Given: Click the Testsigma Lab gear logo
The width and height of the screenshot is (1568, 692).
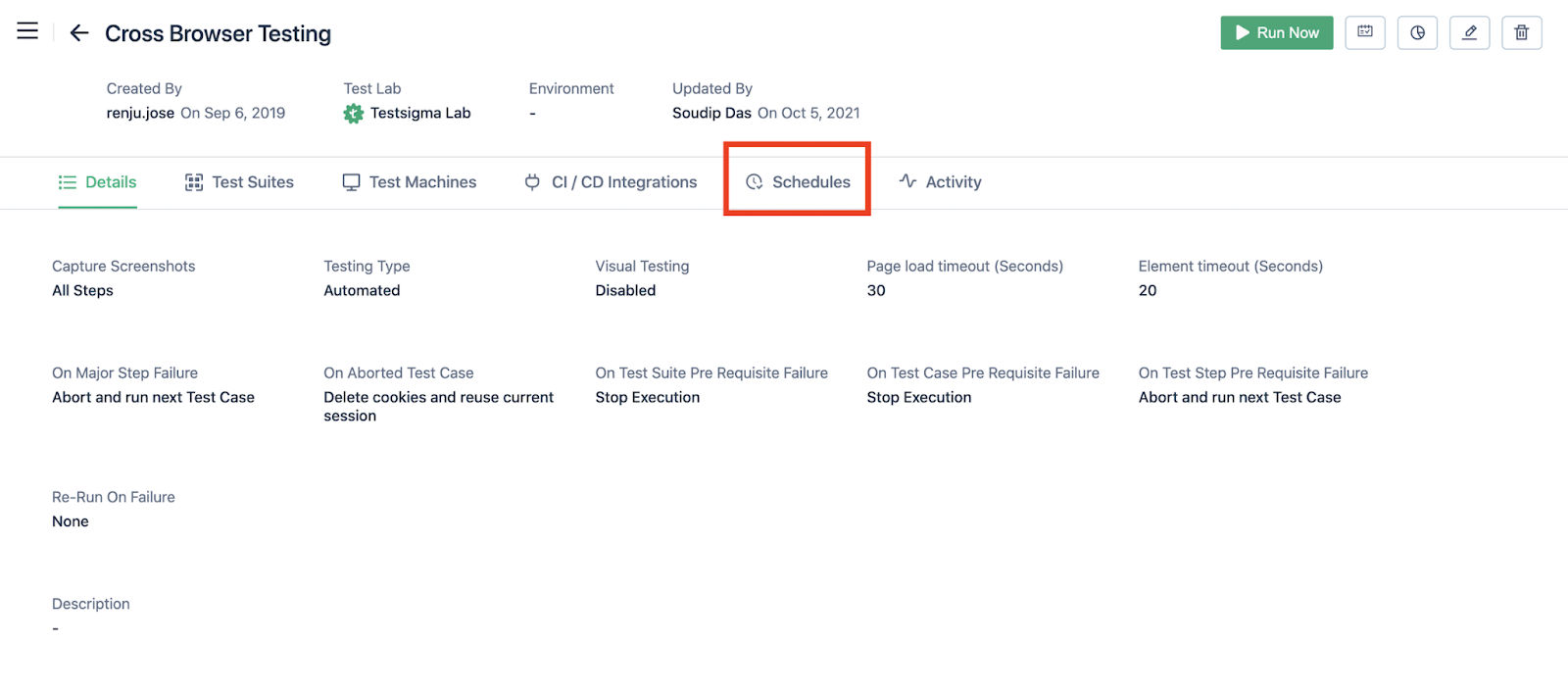Looking at the screenshot, I should 353,114.
